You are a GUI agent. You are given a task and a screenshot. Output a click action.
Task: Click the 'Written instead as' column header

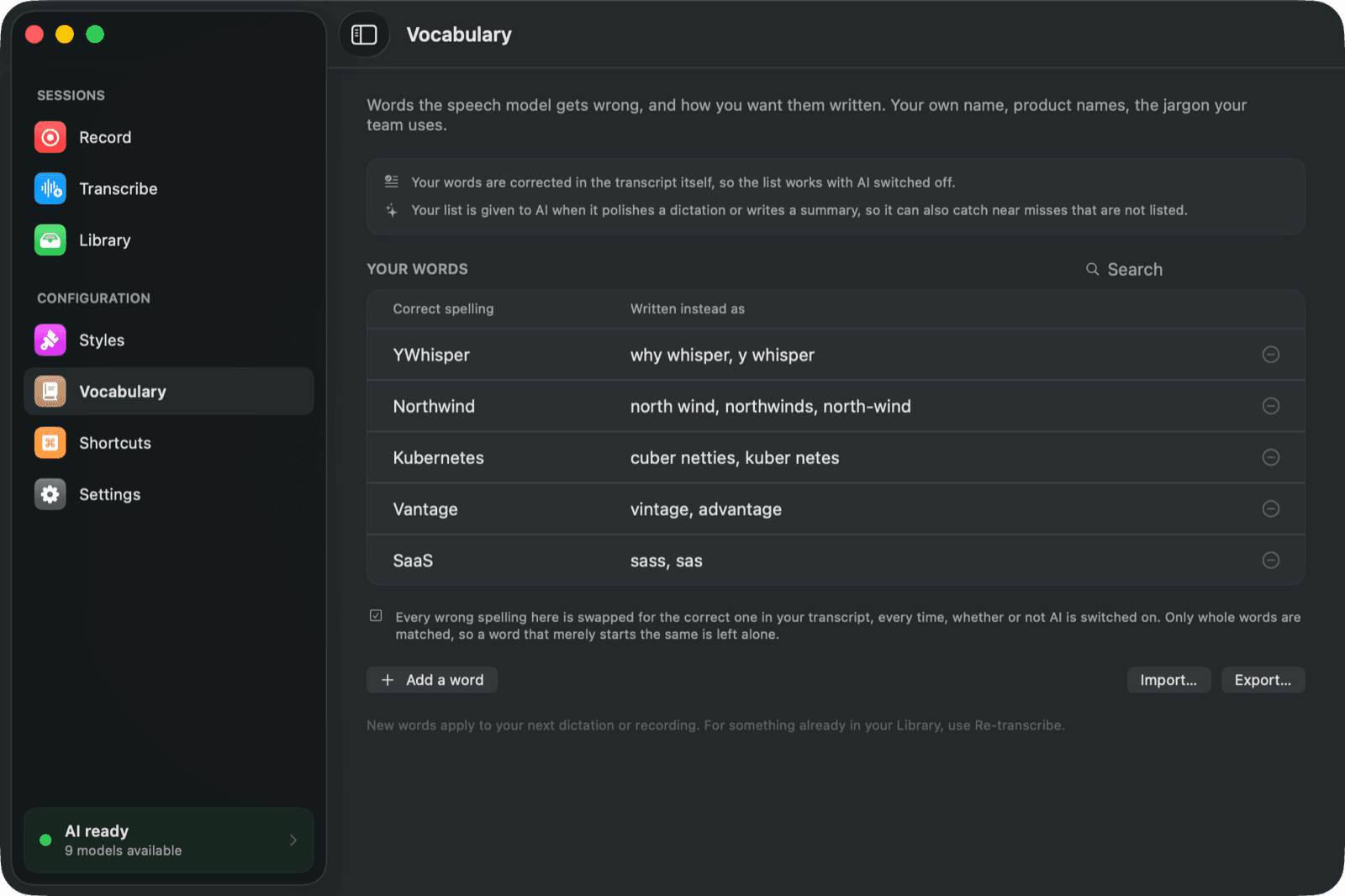click(x=688, y=308)
